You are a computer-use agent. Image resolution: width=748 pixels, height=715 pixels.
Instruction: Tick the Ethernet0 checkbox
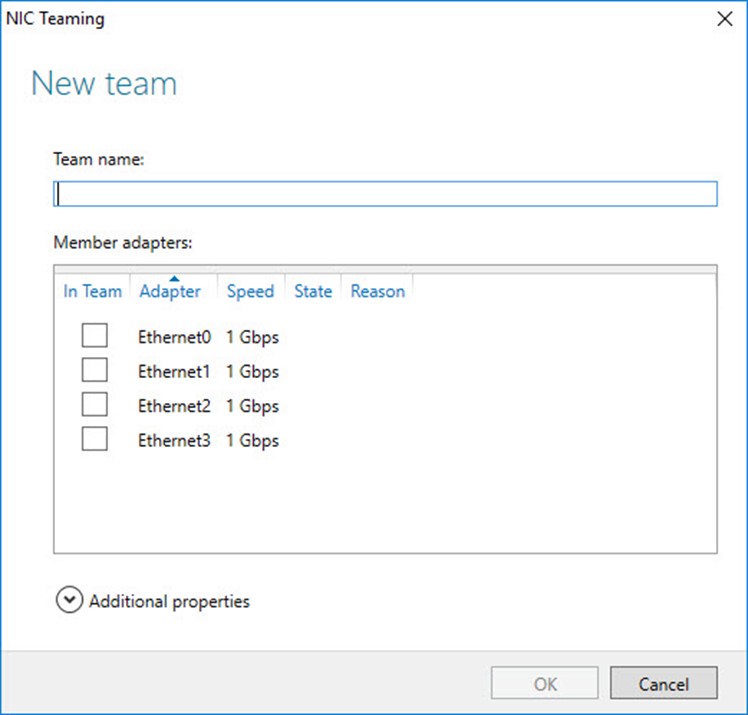click(x=94, y=335)
